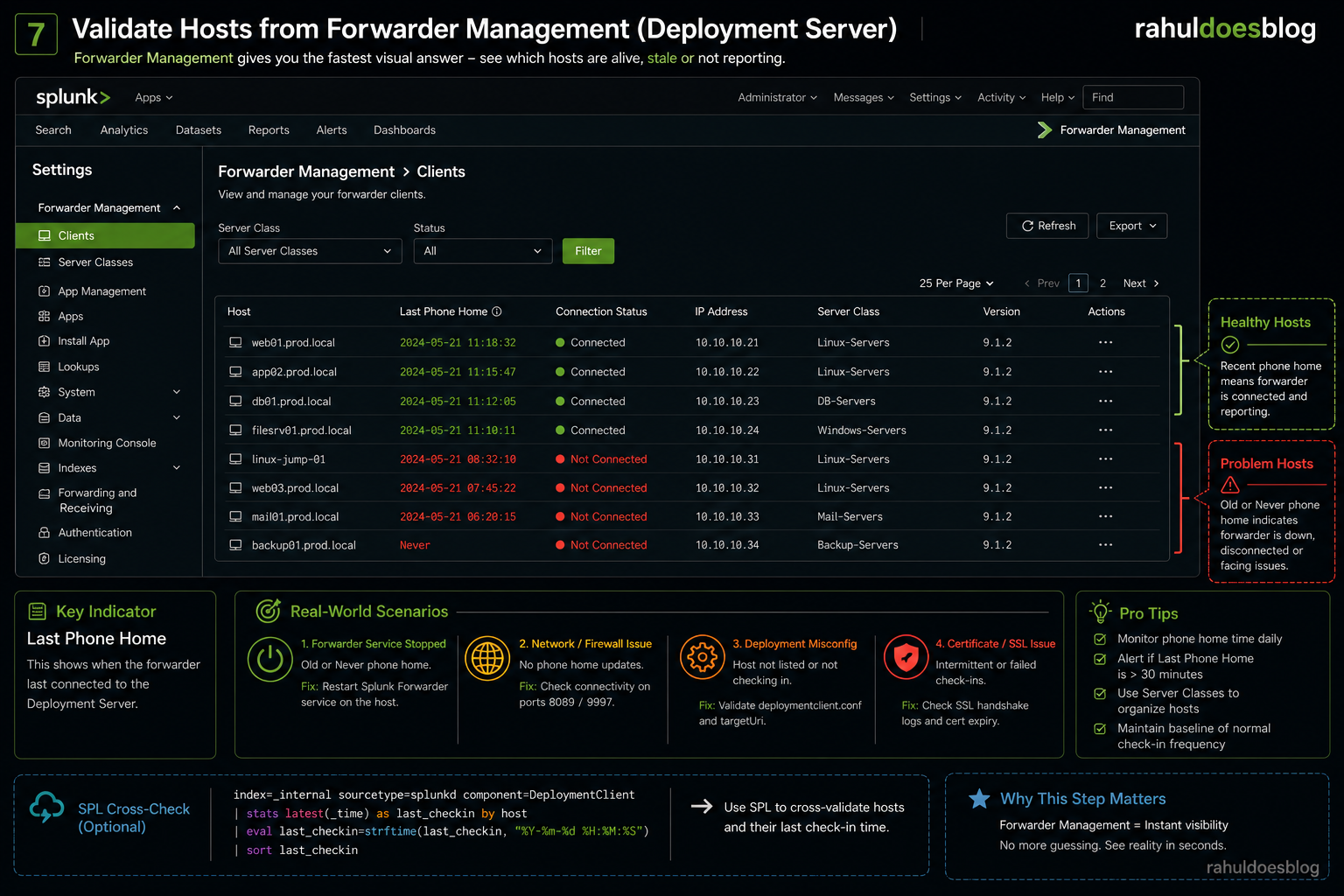This screenshot has width=1344, height=896.
Task: Go to the Reports tab
Action: (269, 130)
